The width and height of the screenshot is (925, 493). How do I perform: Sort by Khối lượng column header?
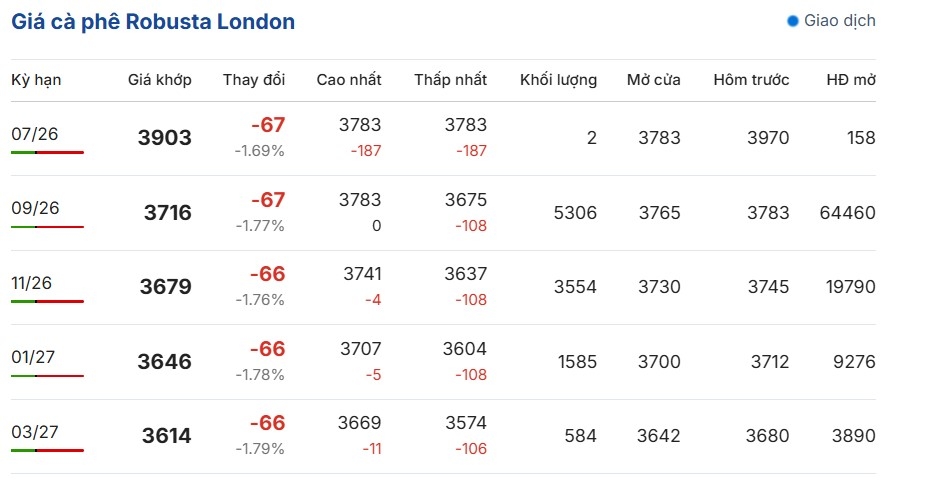(x=559, y=80)
